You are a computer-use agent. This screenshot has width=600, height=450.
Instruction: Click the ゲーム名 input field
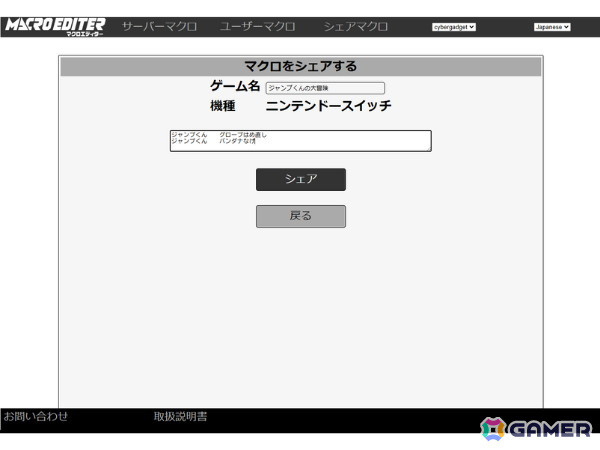[x=325, y=88]
